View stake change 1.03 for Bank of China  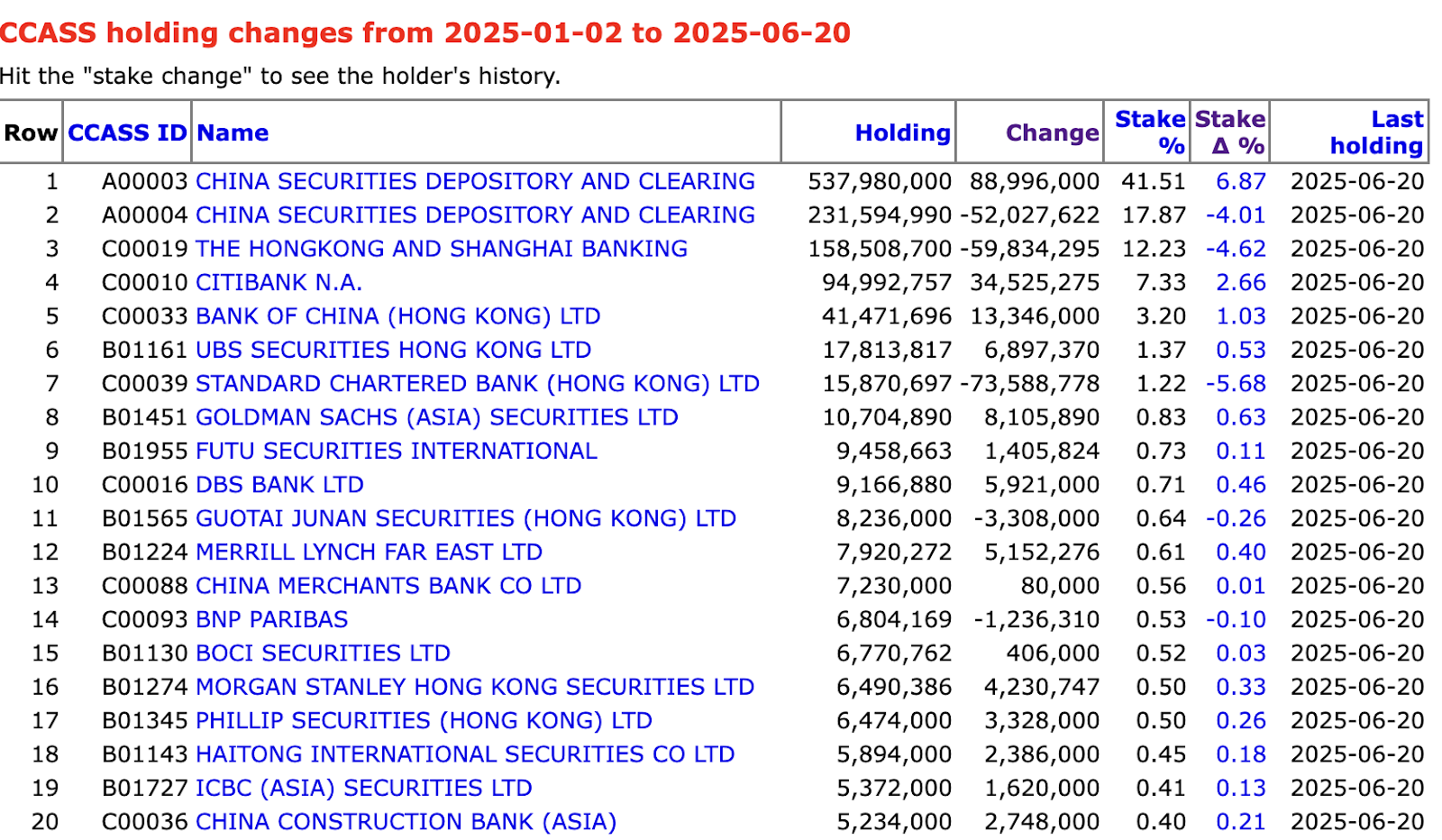click(x=1241, y=316)
